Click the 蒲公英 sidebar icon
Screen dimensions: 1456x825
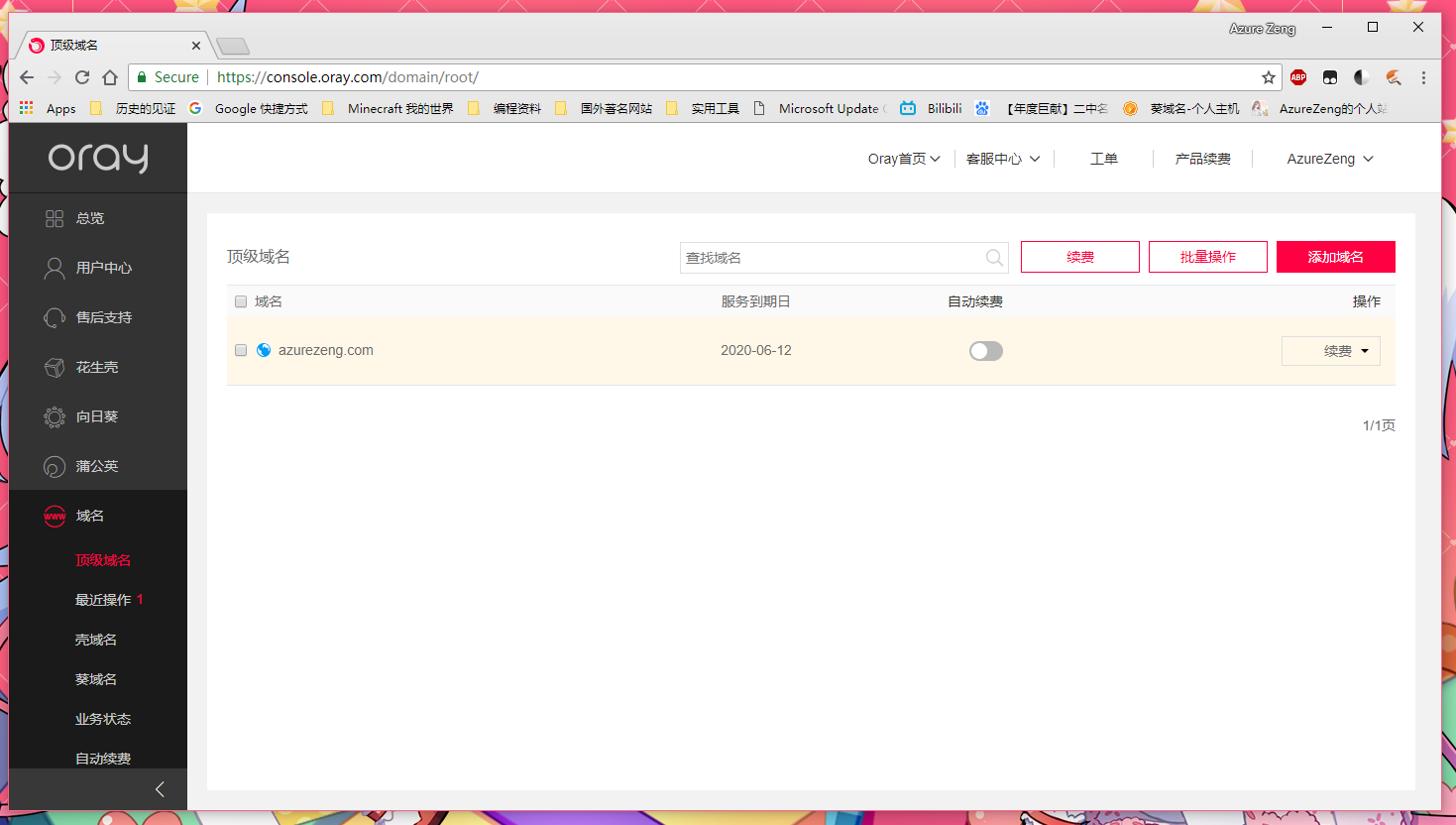tap(55, 466)
